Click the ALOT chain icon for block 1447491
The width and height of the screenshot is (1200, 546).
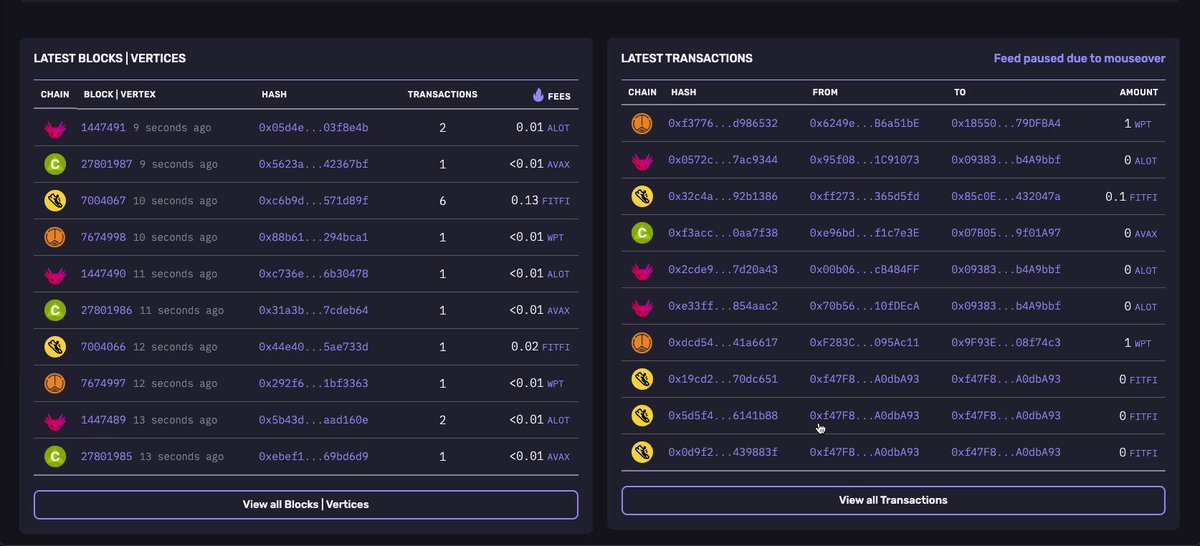(55, 128)
